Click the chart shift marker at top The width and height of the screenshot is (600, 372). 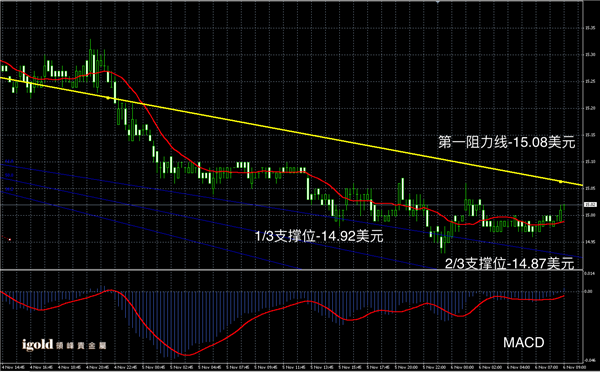[438, 2]
